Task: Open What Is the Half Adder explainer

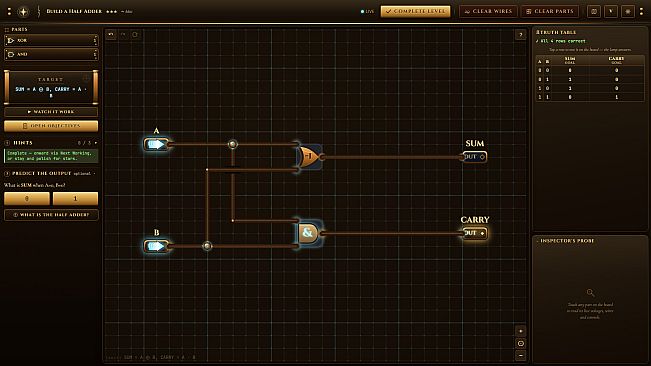Action: pyautogui.click(x=51, y=215)
